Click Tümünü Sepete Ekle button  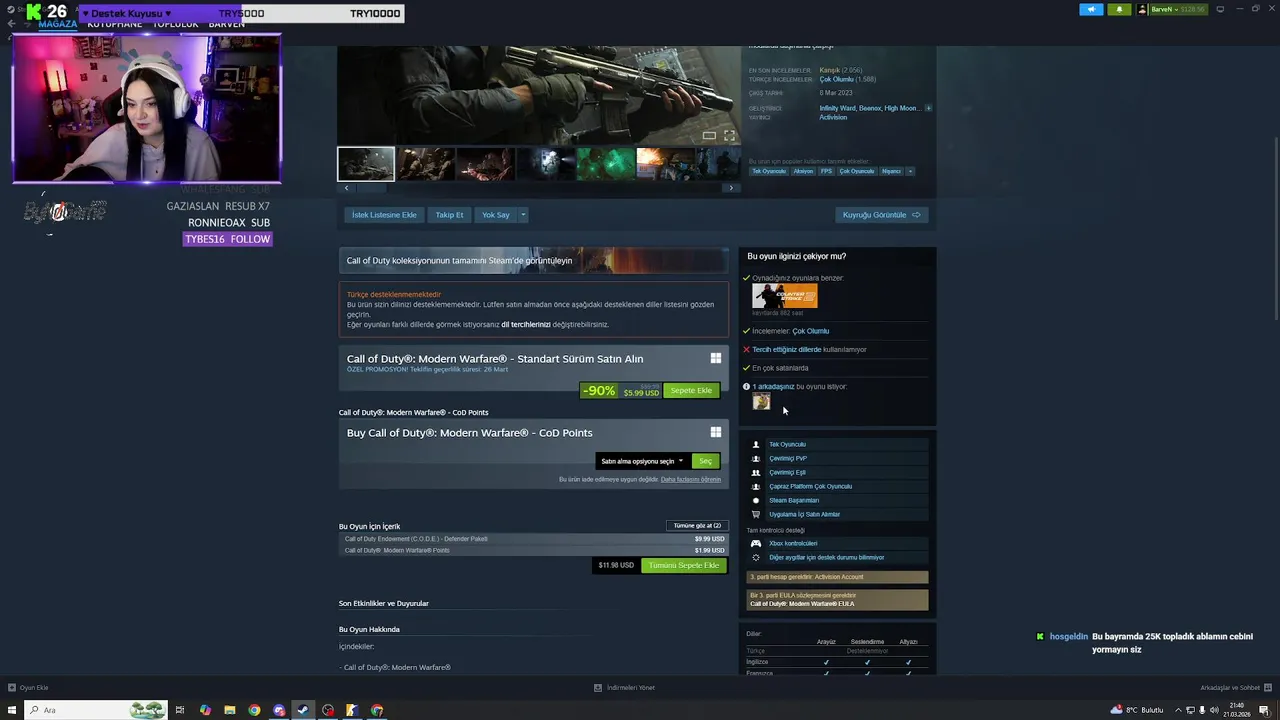[684, 565]
